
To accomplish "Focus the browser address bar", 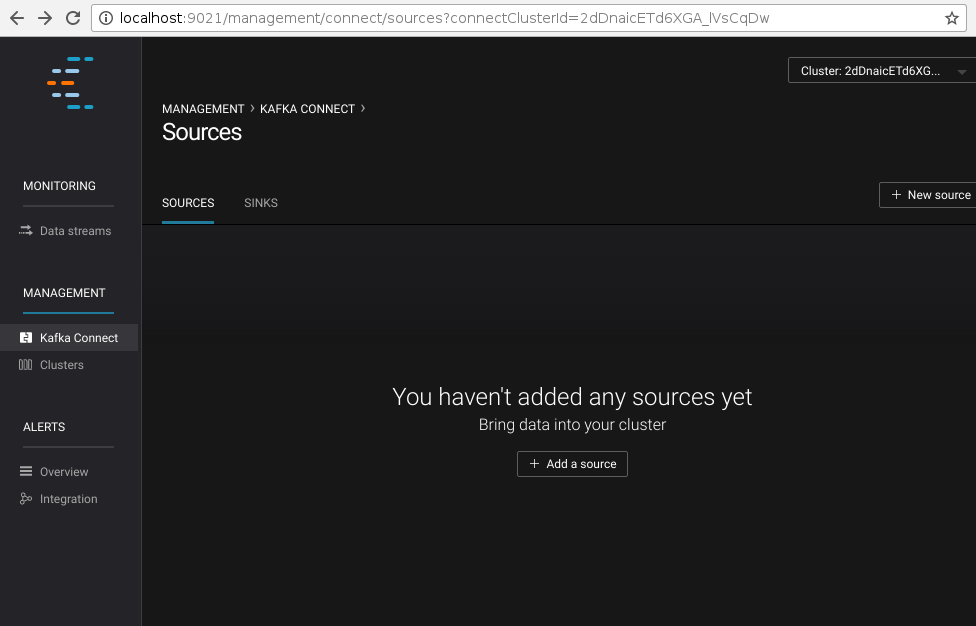I will 500,18.
